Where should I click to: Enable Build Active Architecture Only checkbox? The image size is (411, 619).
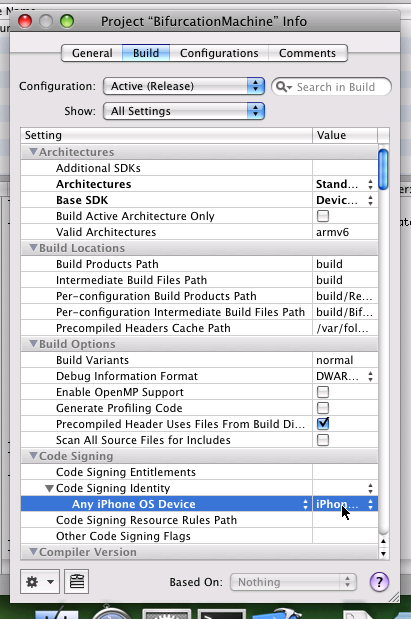click(x=323, y=216)
